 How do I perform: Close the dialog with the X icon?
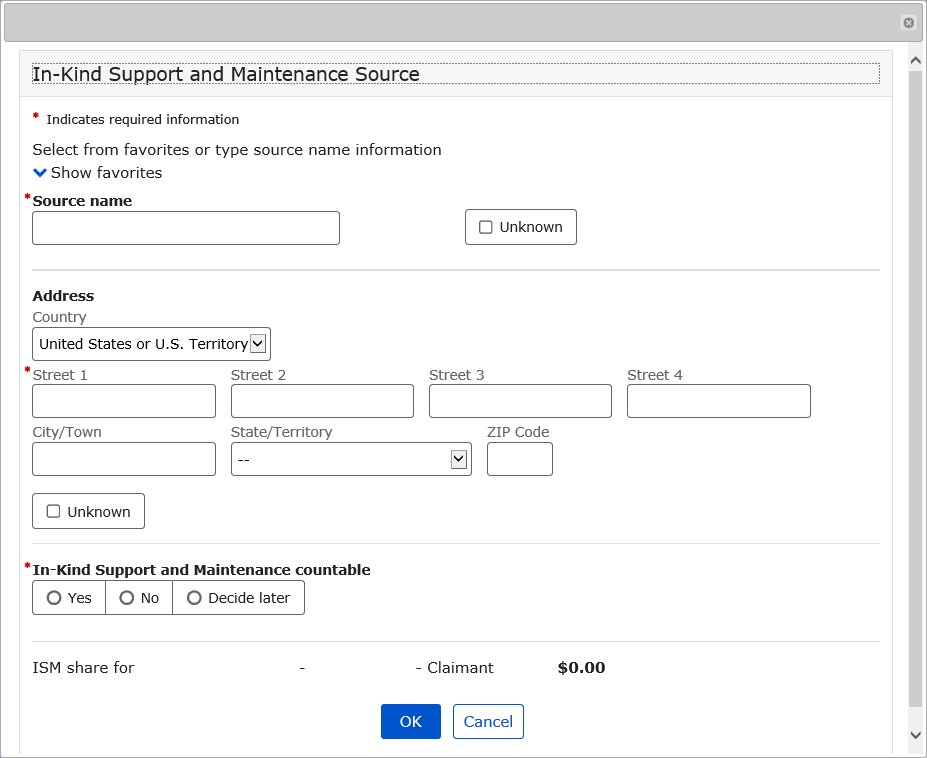pyautogui.click(x=908, y=22)
